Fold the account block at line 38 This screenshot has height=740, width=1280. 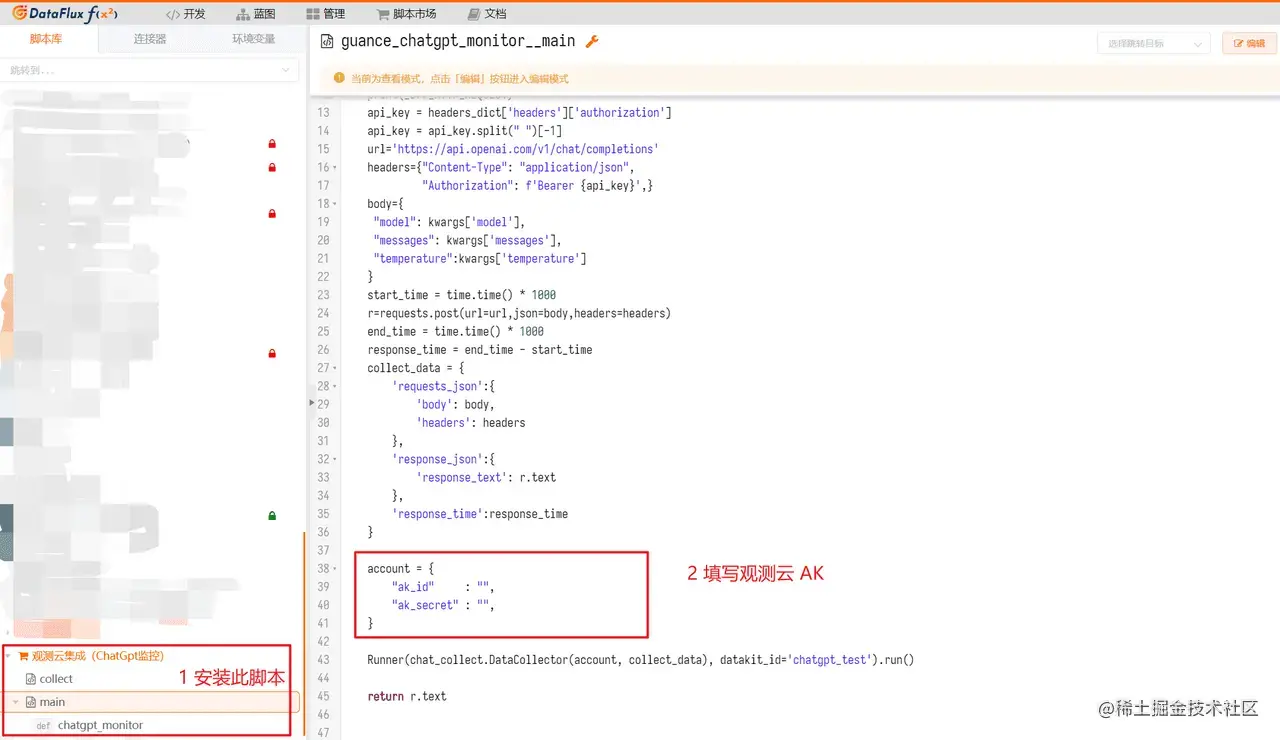point(334,569)
